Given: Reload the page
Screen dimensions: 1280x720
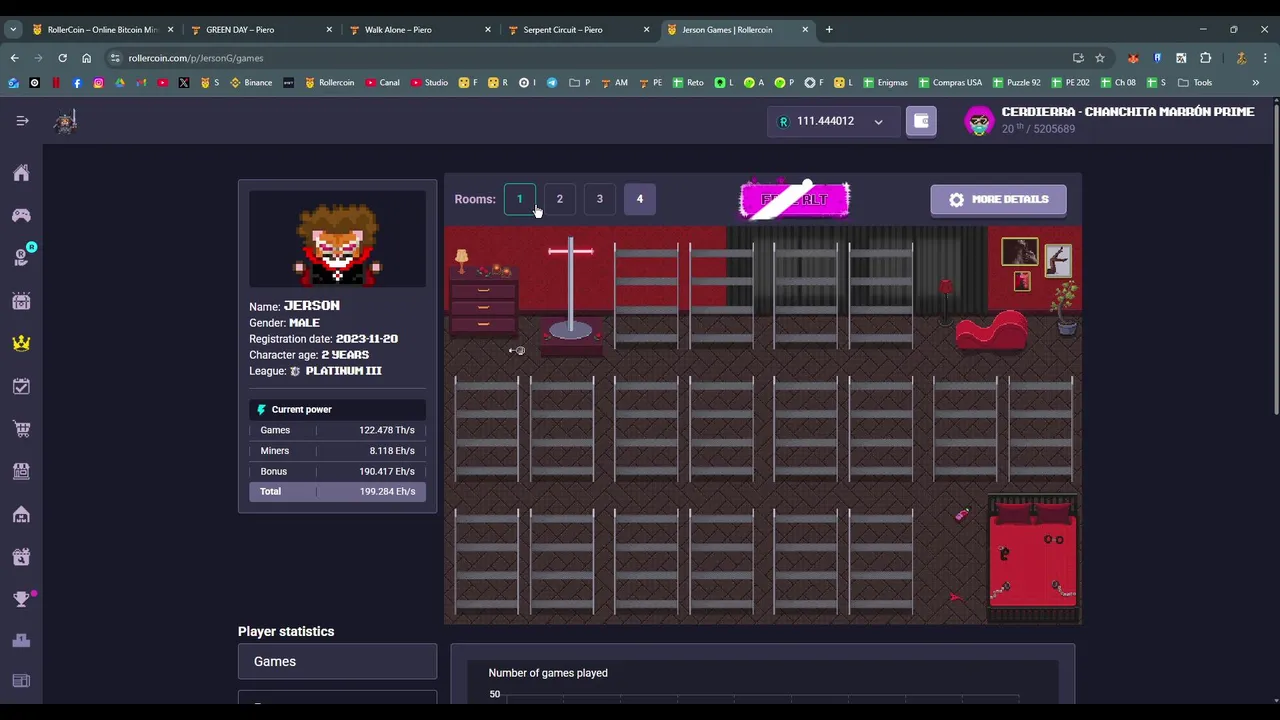Looking at the screenshot, I should tap(62, 58).
